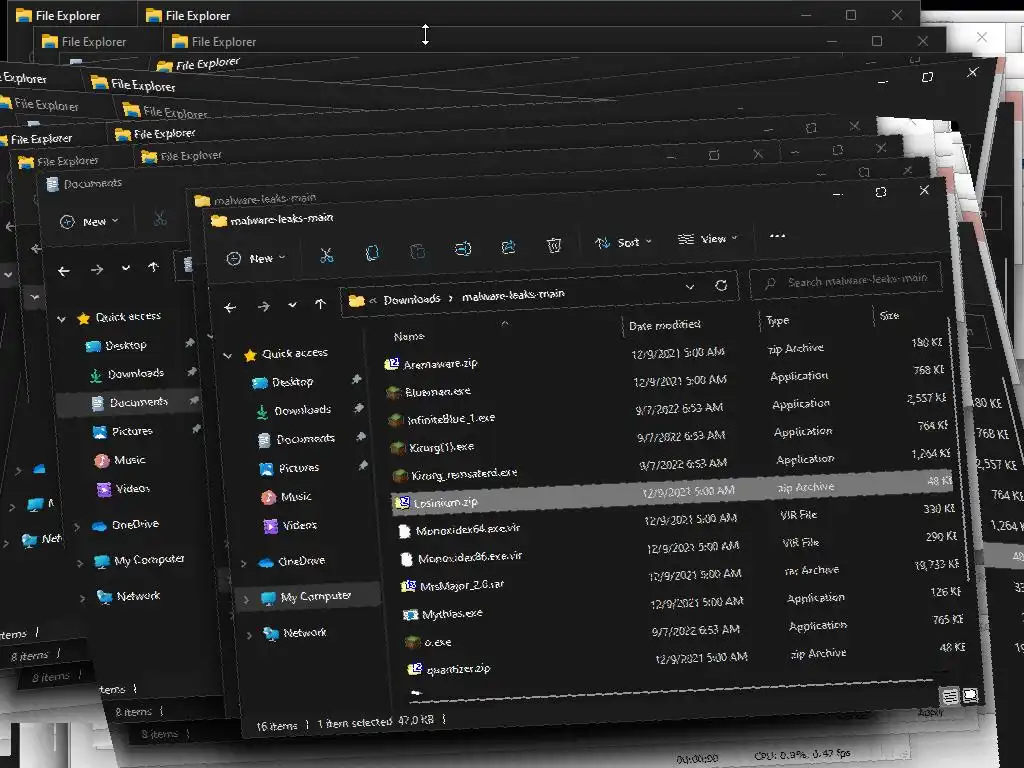This screenshot has height=768, width=1024.
Task: Click the horizontal scrollbar under the file list
Action: coord(673,692)
